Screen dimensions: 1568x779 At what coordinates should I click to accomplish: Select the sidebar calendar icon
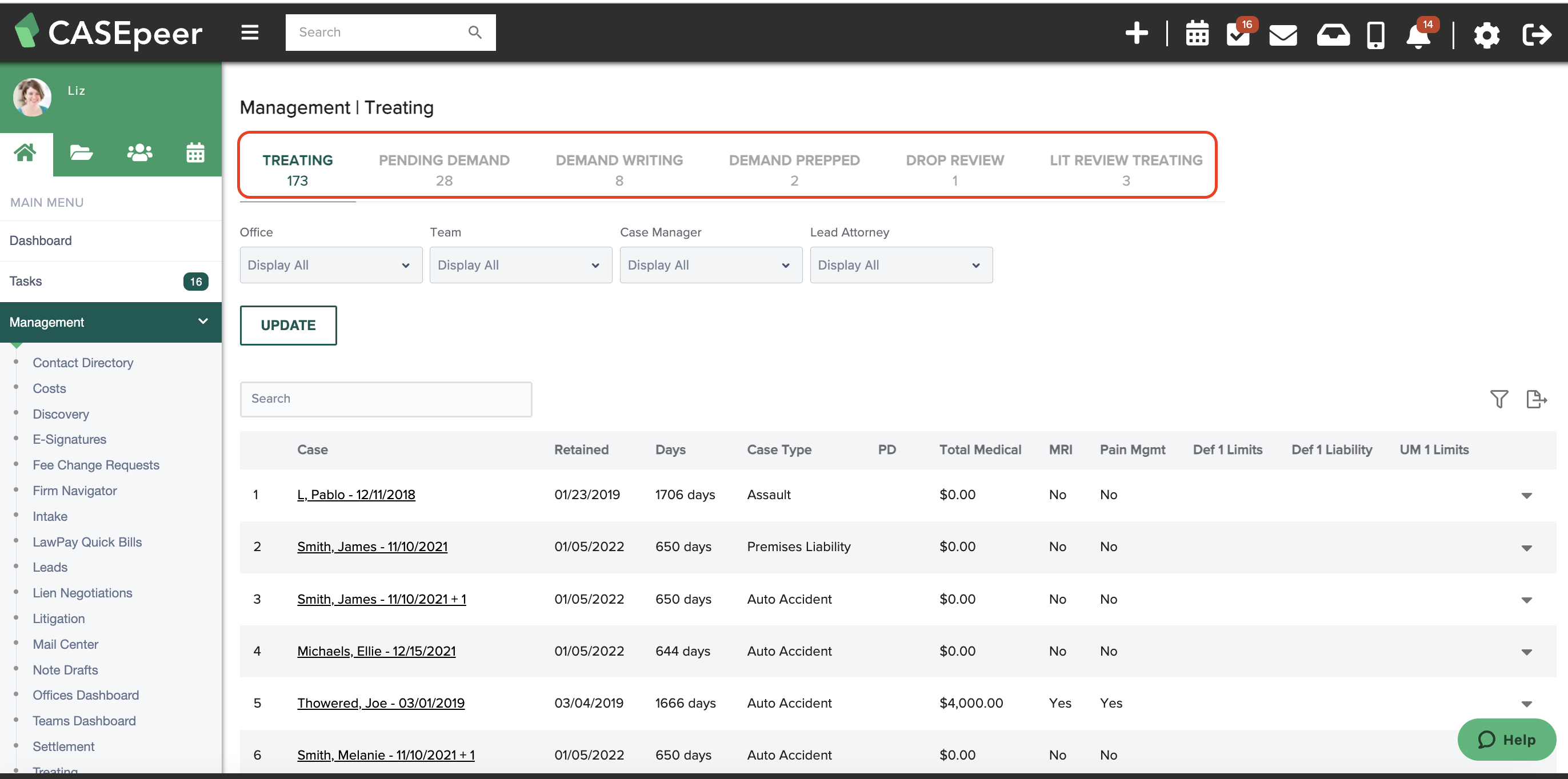[195, 152]
